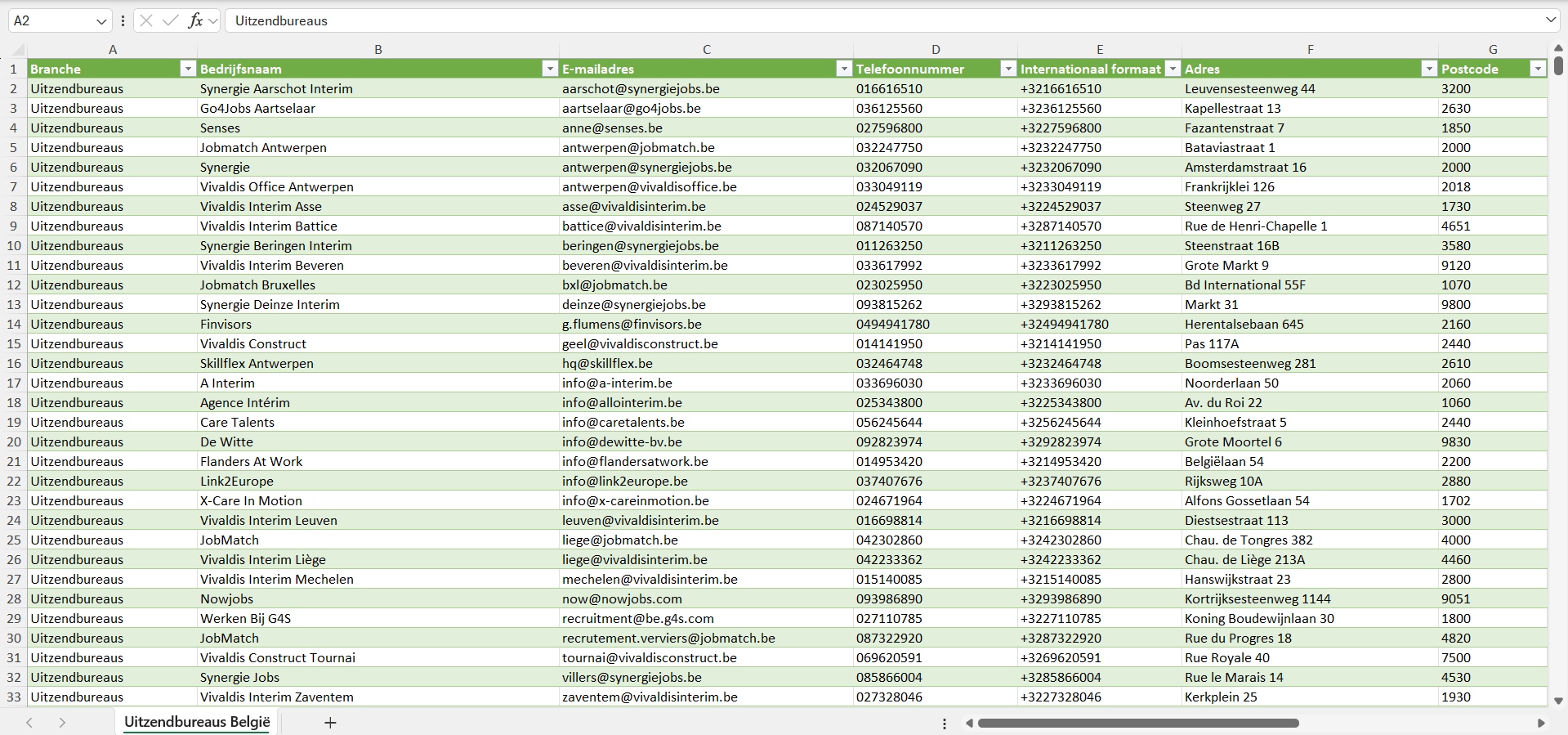Open the Bedrijfsnaam filter dropdown

[x=549, y=69]
